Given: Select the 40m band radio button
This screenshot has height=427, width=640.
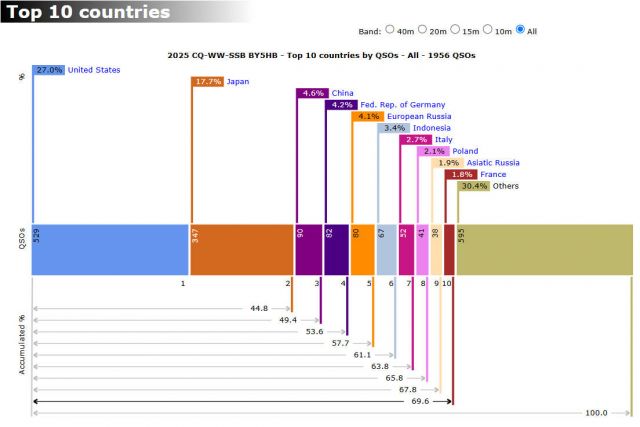Looking at the screenshot, I should [390, 30].
